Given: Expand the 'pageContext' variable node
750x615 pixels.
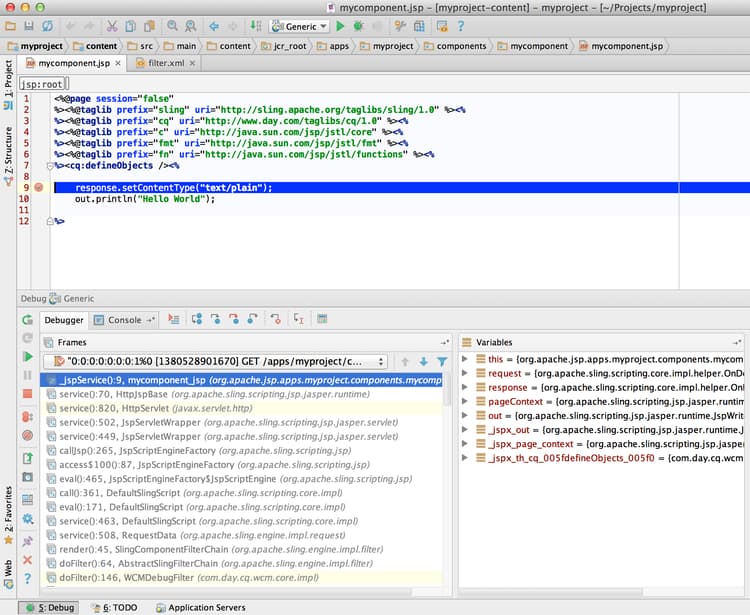Looking at the screenshot, I should click(x=465, y=400).
